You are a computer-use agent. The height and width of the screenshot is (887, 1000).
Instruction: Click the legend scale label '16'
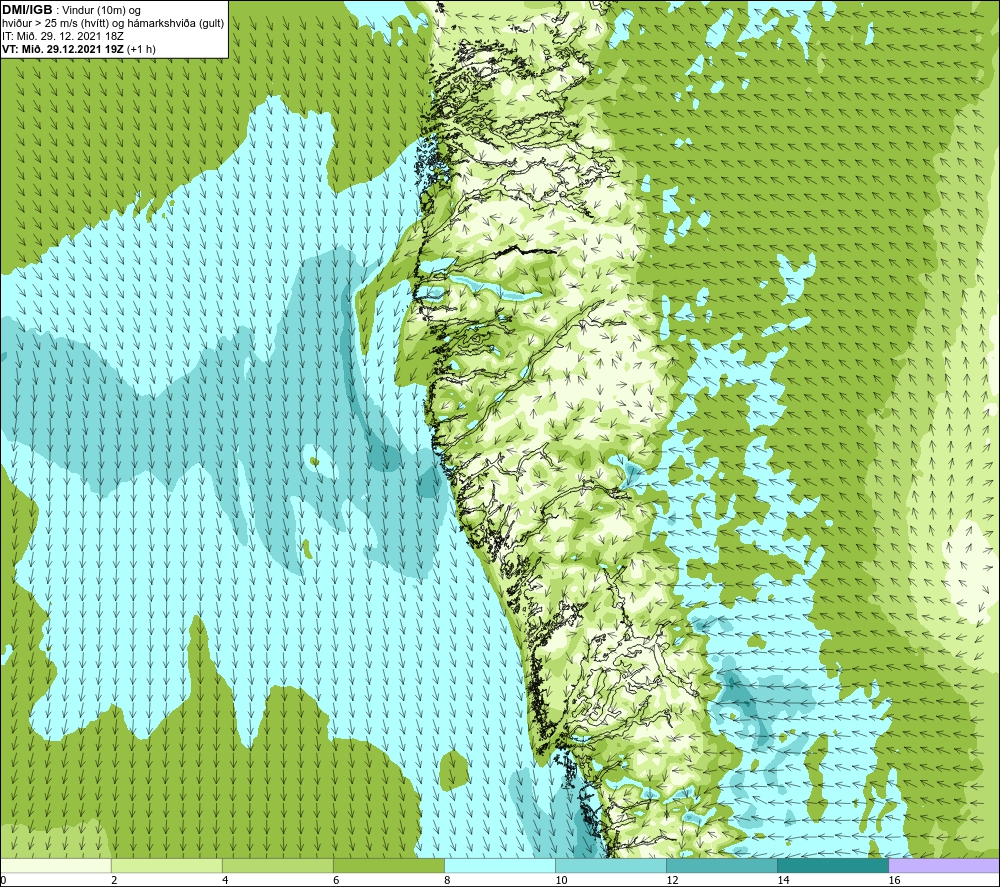[x=894, y=880]
